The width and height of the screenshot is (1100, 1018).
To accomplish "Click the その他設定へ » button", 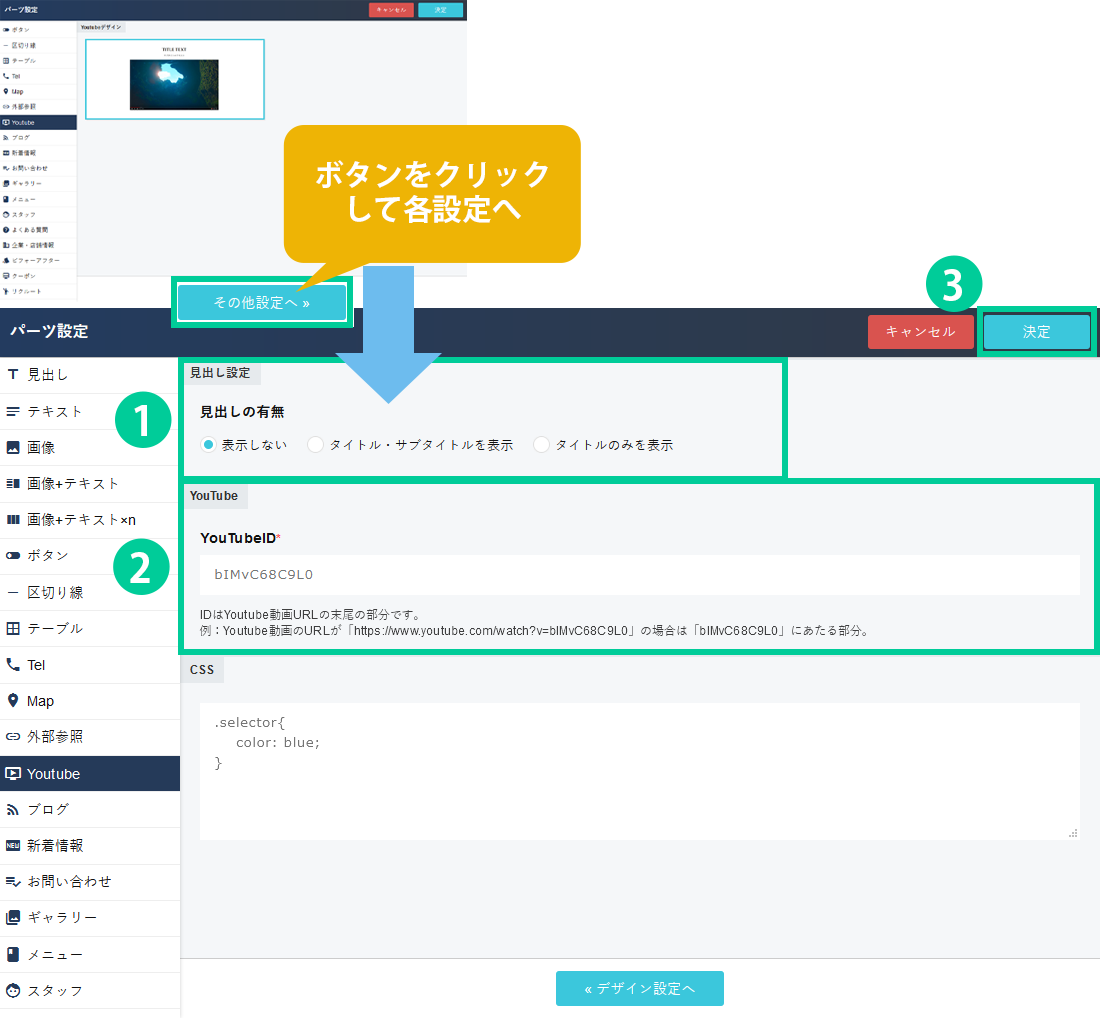I will click(262, 302).
